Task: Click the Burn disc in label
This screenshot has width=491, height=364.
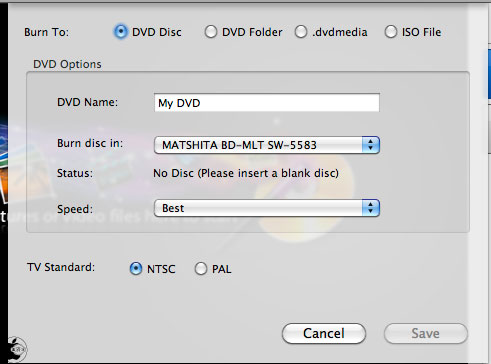Action: point(90,143)
